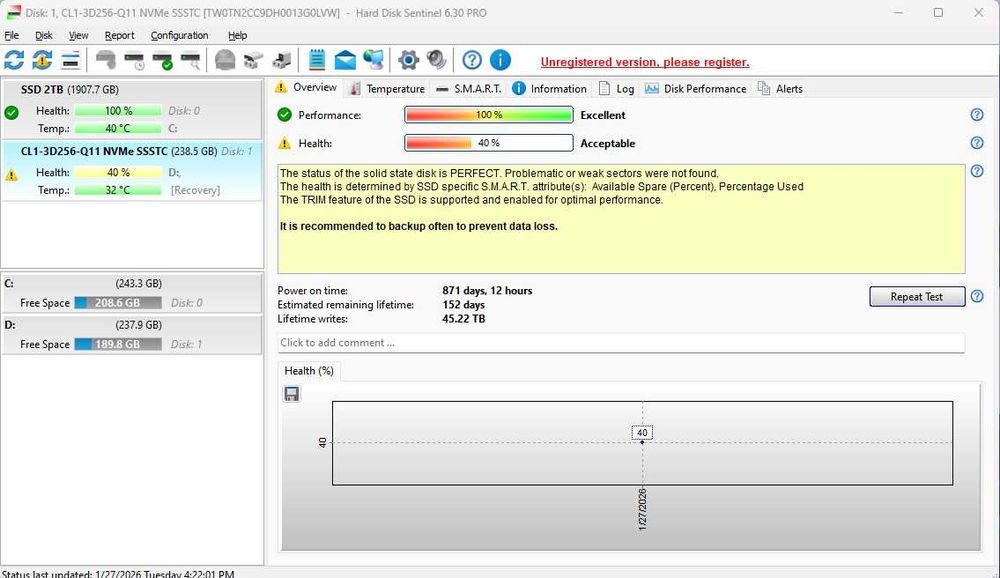This screenshot has width=1000, height=578.
Task: Open the View menu
Action: pos(78,36)
